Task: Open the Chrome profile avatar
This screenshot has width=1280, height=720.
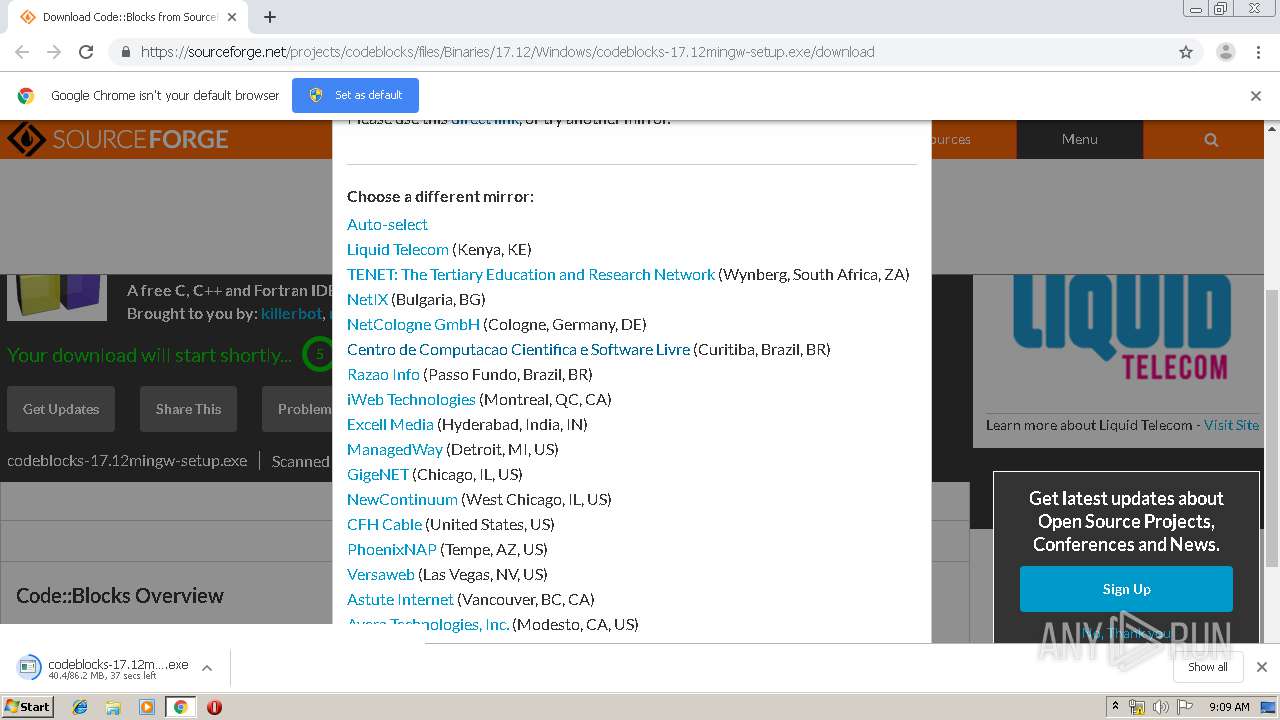Action: (x=1225, y=52)
